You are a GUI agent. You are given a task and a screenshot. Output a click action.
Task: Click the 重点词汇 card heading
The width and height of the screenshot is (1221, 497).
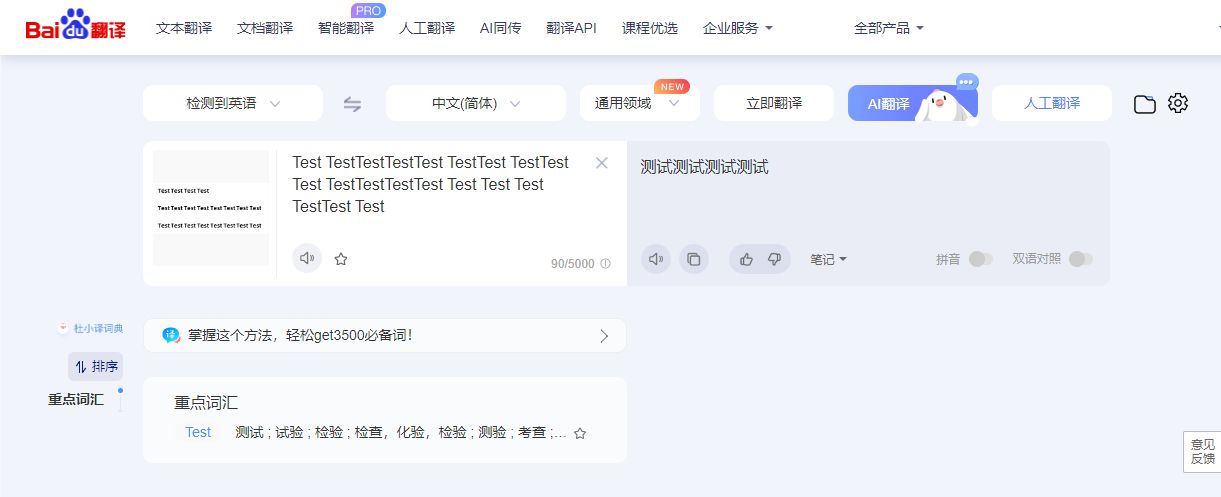[206, 403]
